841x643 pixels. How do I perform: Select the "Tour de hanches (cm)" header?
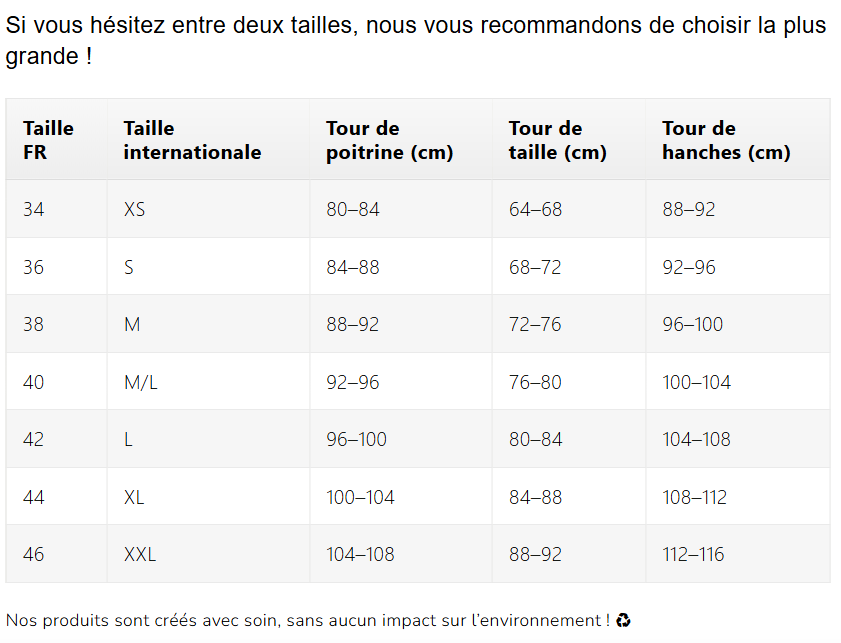coord(726,140)
